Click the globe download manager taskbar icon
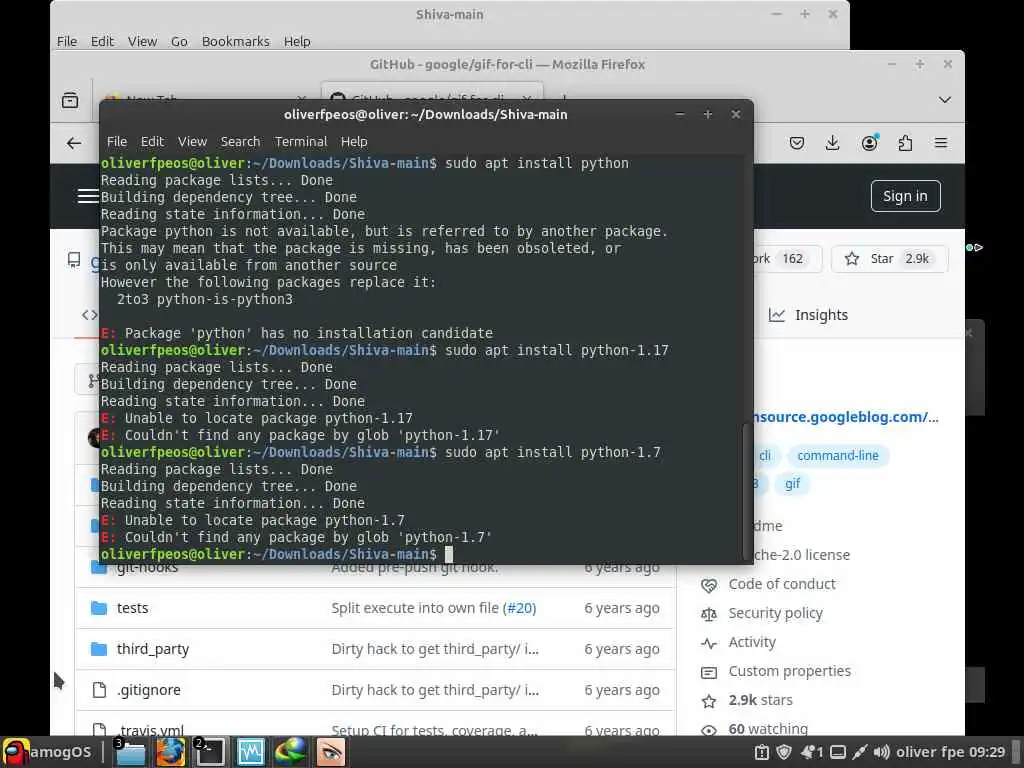This screenshot has height=768, width=1024. tap(291, 752)
